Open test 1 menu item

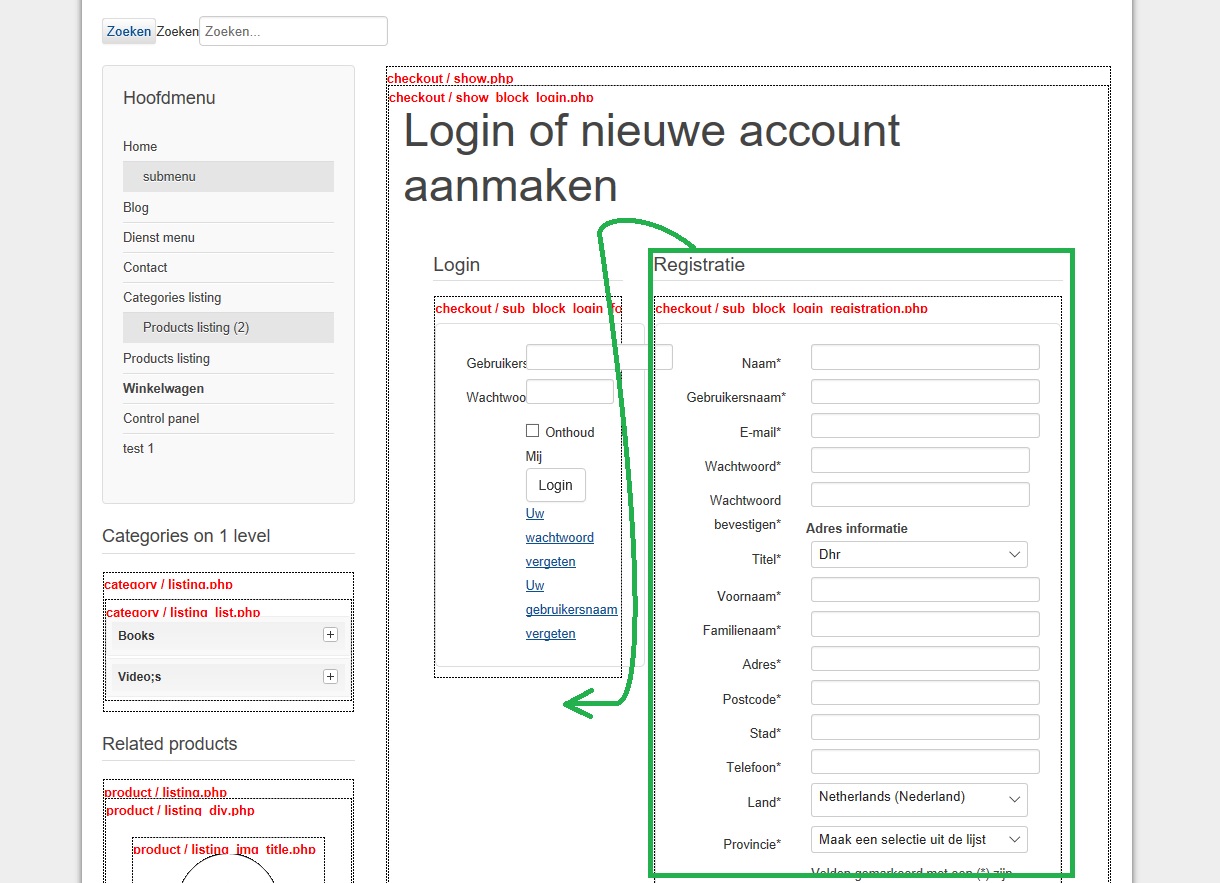tap(138, 448)
